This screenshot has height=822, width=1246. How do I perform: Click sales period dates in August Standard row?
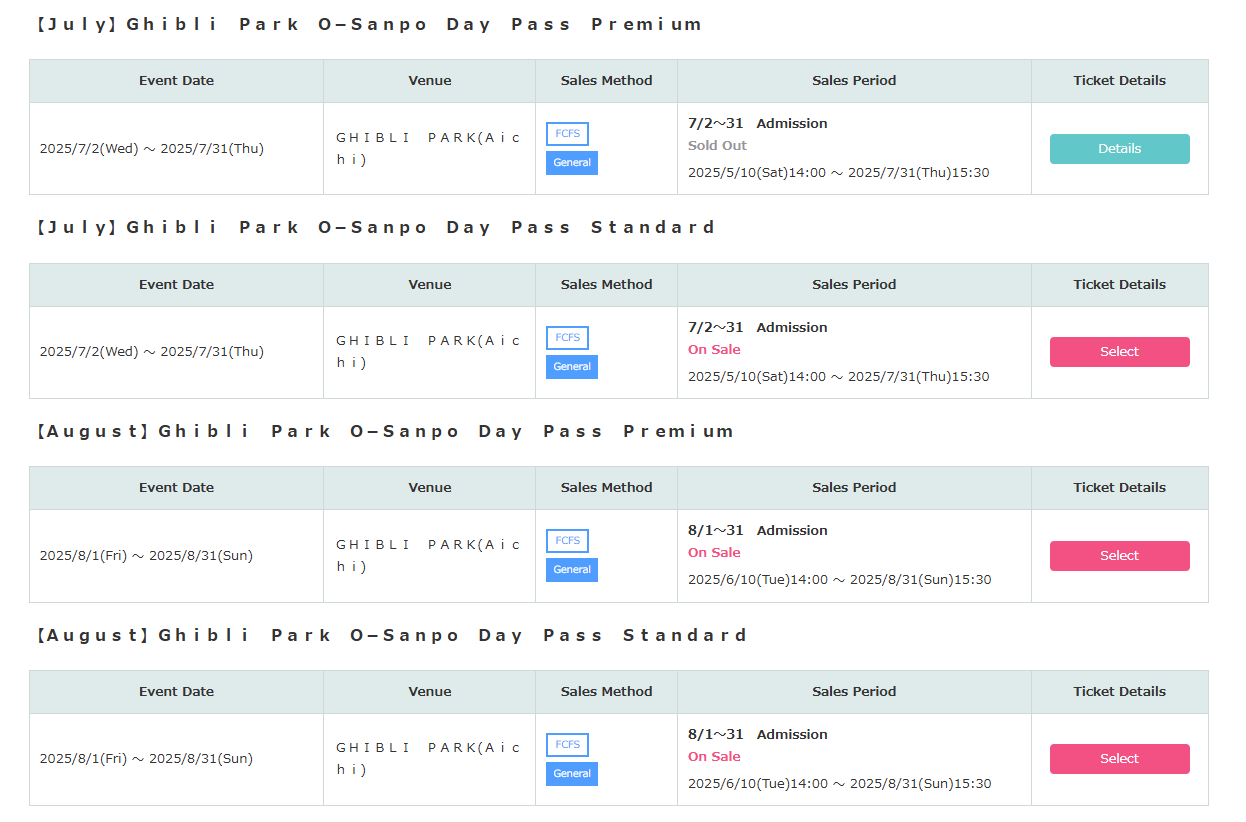pos(840,784)
